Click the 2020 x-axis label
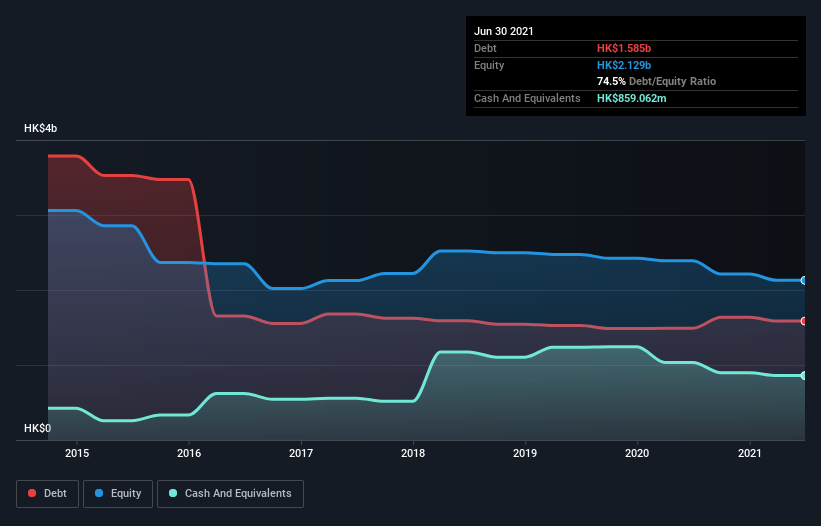The height and width of the screenshot is (526, 821). coord(637,453)
